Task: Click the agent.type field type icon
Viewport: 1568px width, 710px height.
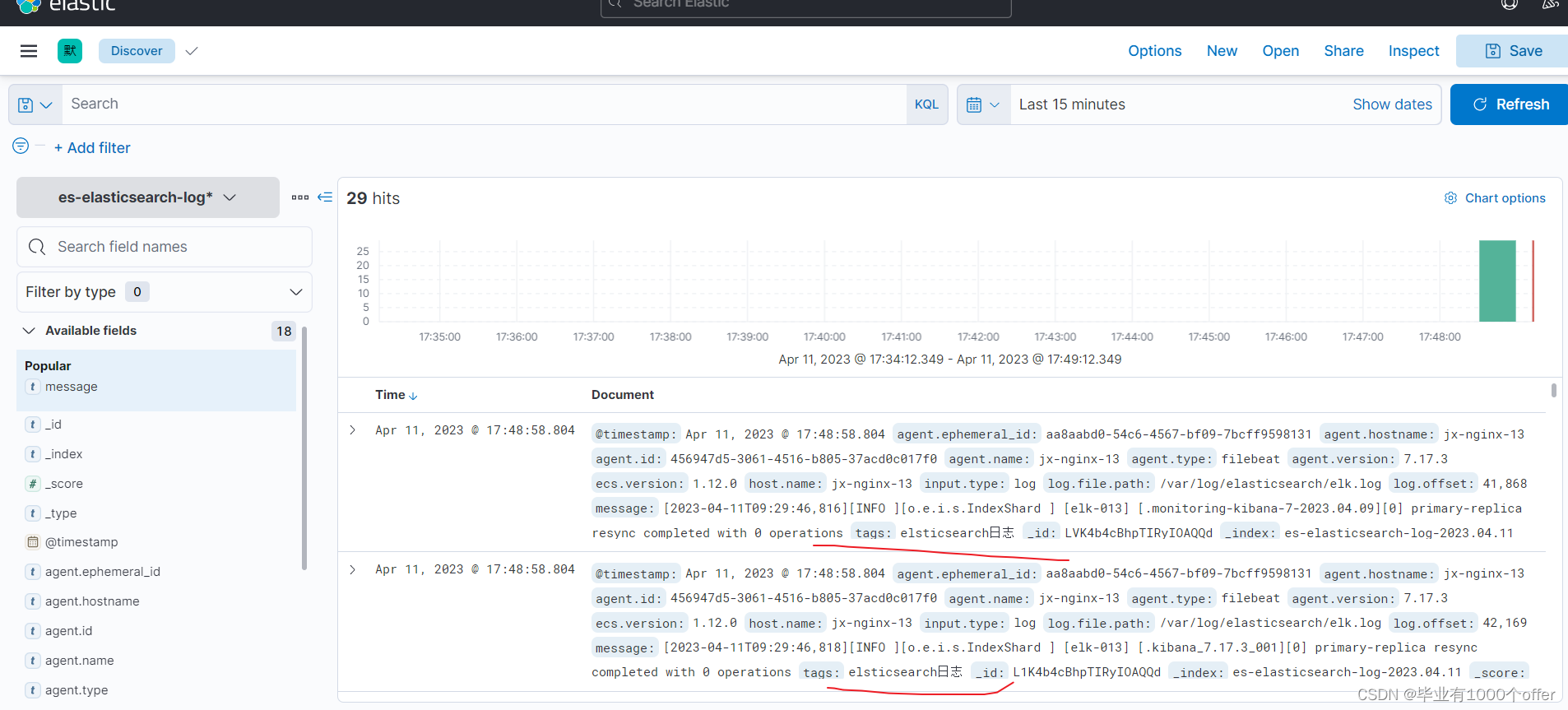Action: 33,690
